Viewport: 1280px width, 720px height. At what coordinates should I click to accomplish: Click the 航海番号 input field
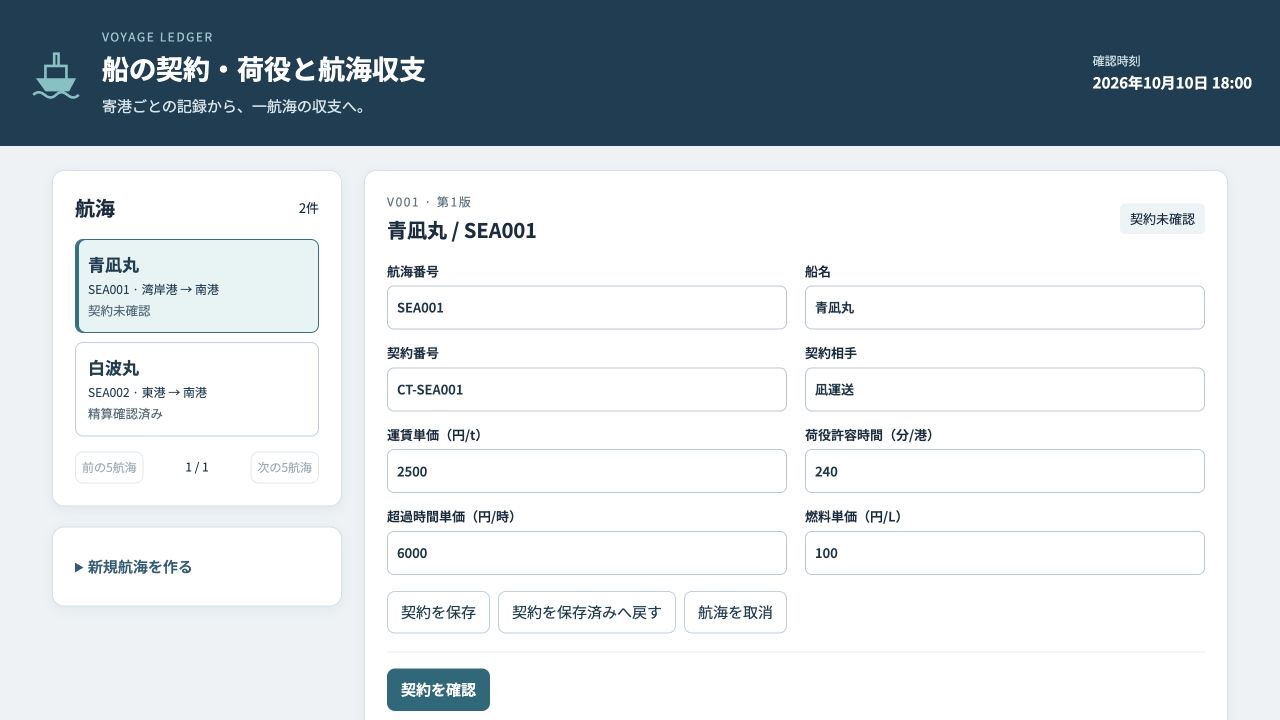587,308
